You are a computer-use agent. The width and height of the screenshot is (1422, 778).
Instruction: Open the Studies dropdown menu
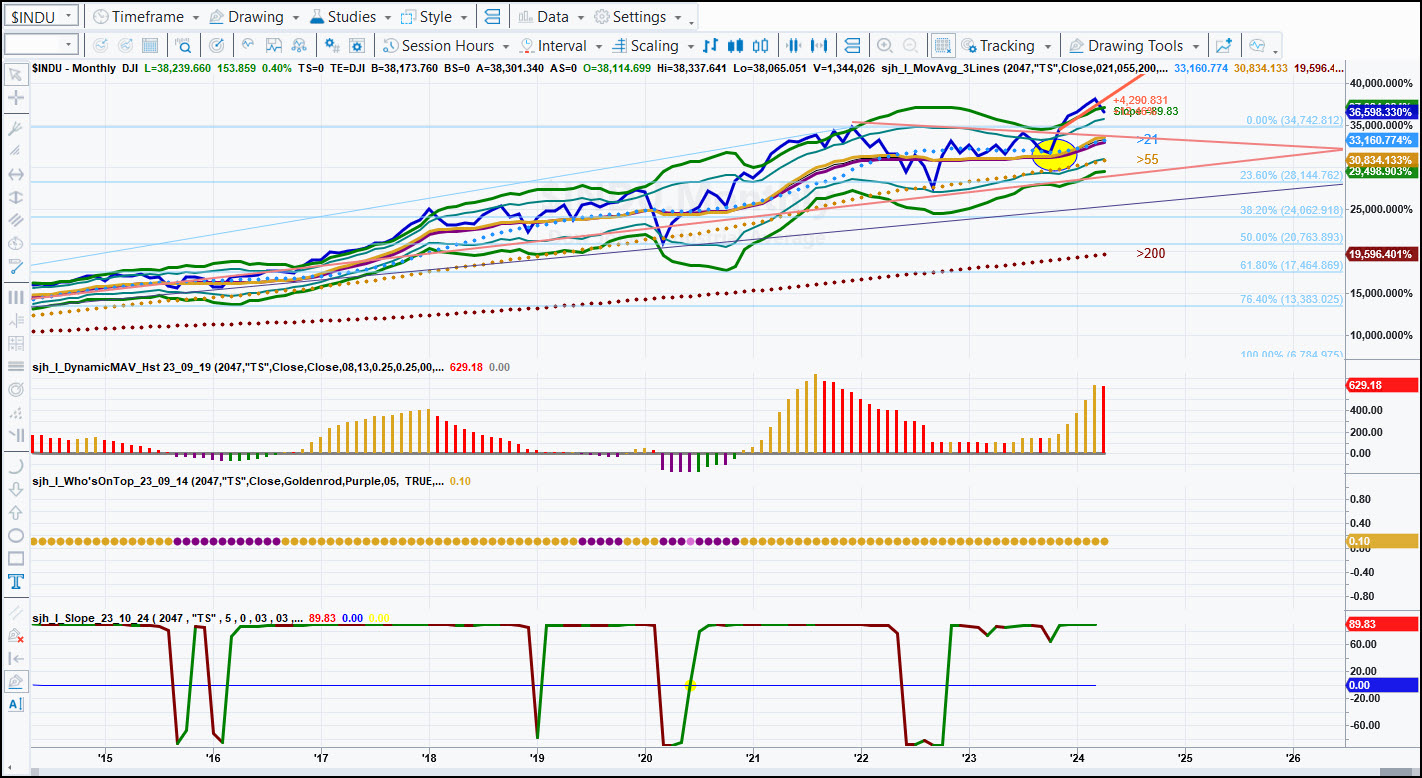[x=352, y=17]
